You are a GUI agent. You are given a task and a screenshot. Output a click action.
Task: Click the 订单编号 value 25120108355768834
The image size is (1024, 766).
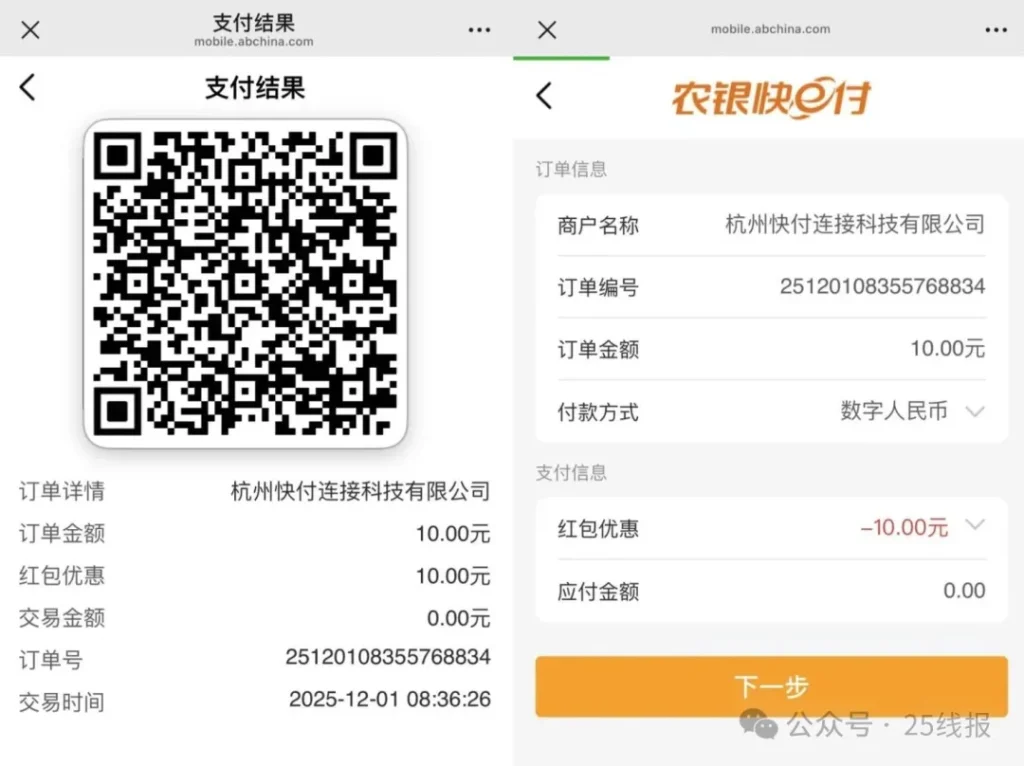[882, 286]
